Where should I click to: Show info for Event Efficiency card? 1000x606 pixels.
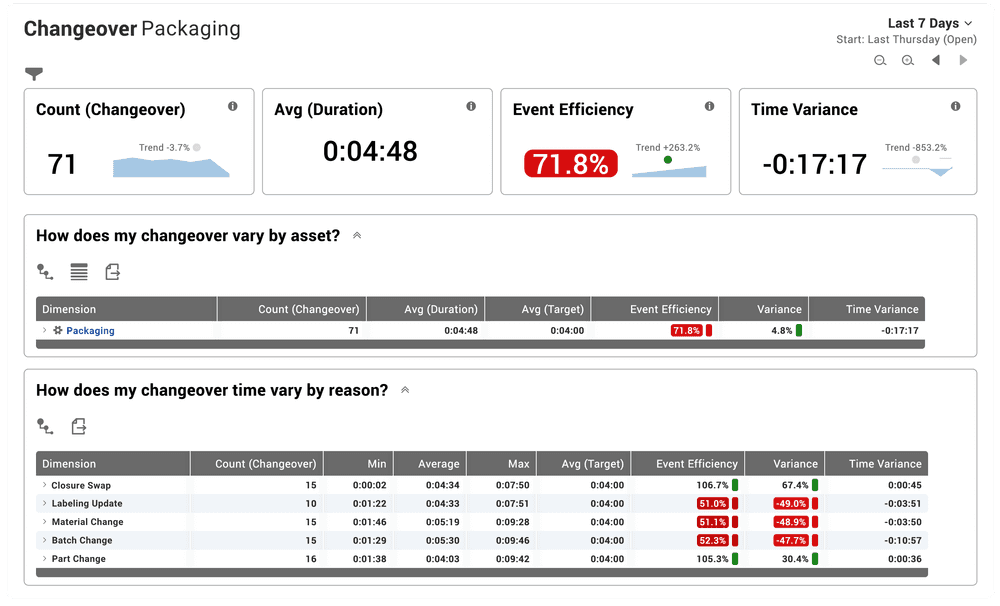tap(709, 107)
